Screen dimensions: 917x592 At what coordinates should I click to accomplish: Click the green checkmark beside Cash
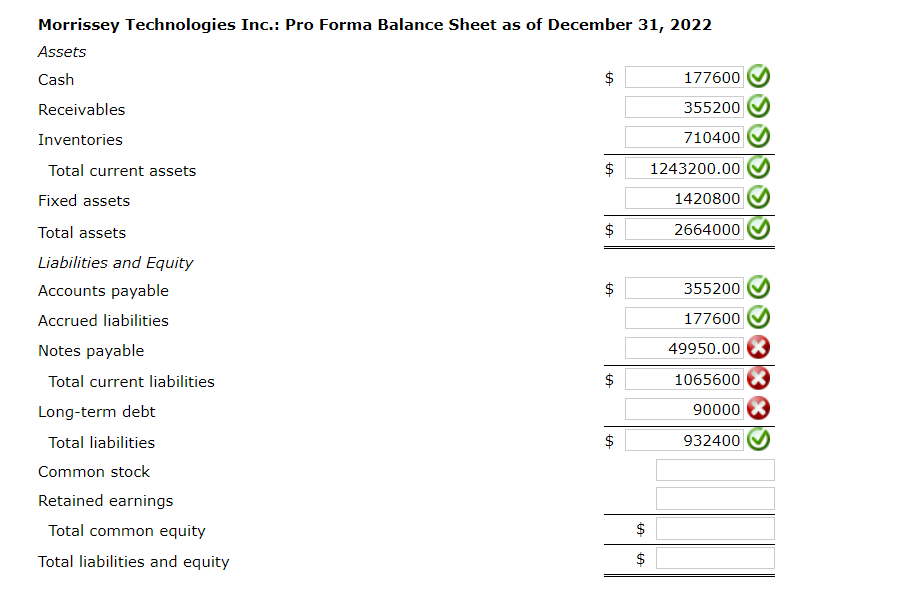[758, 76]
